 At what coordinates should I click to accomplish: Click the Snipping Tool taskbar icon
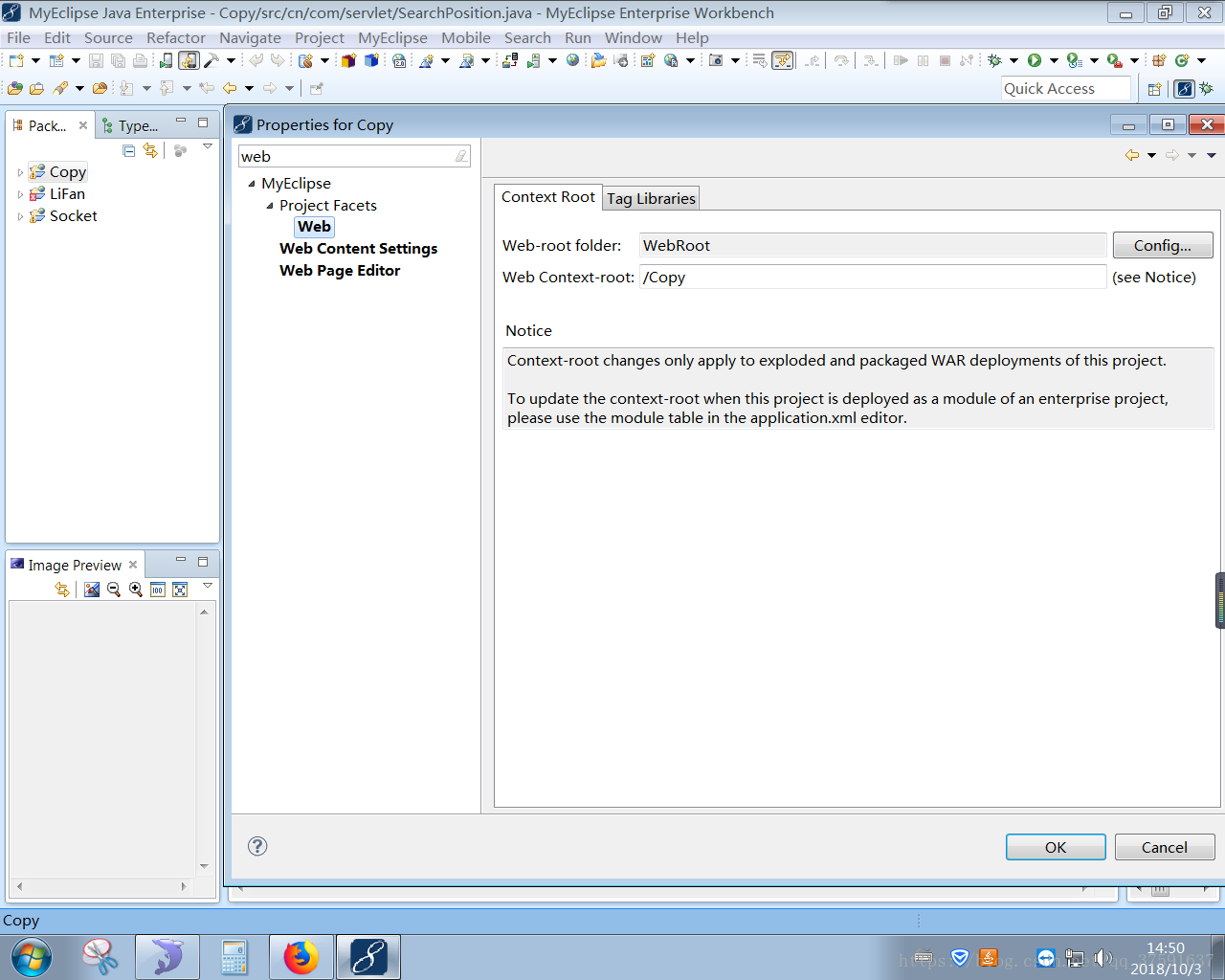100,957
